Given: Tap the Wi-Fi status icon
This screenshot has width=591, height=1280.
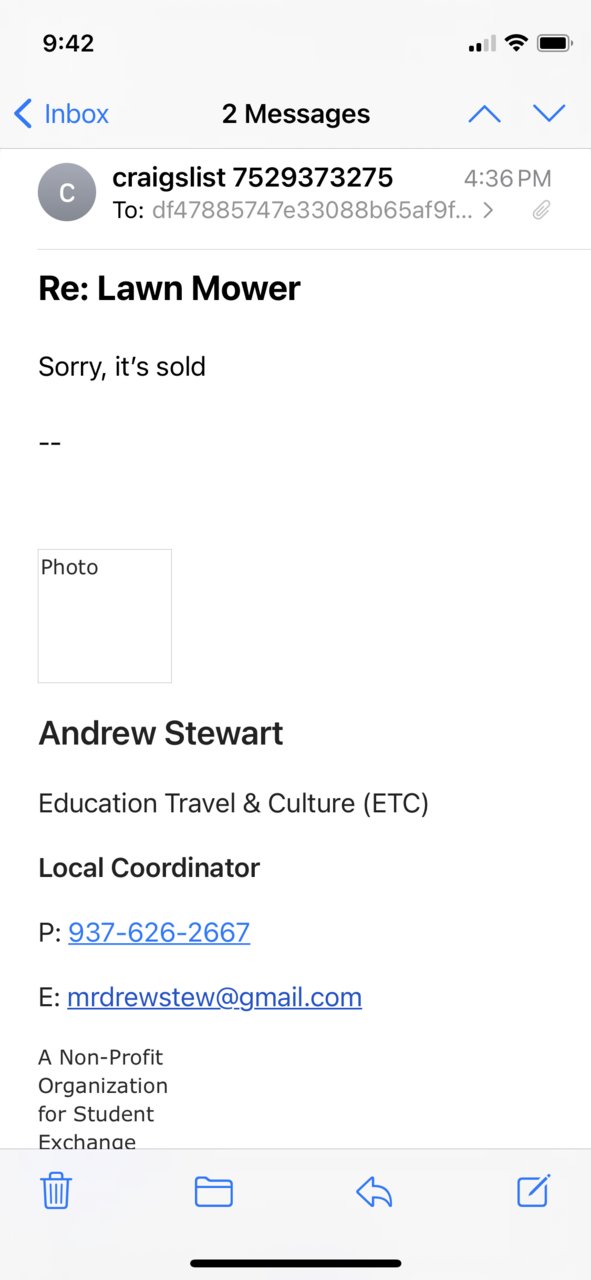Looking at the screenshot, I should click(x=516, y=43).
